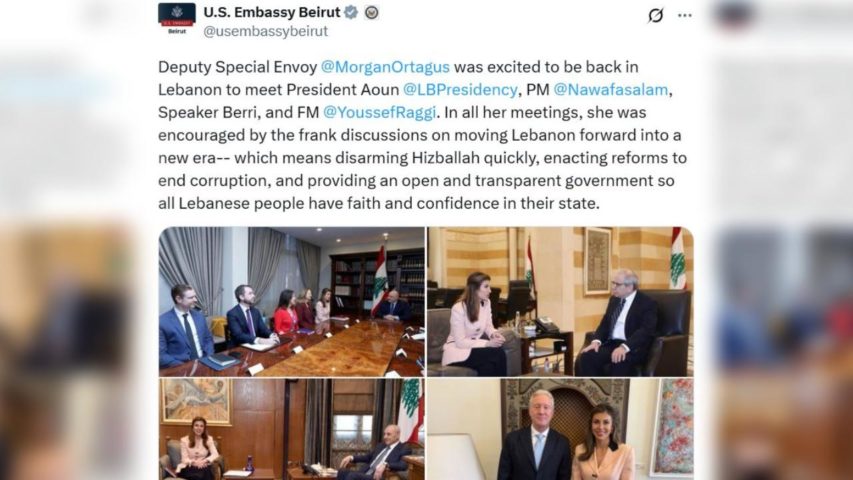Click the Grok circle-slash icon
The height and width of the screenshot is (480, 853).
656,15
